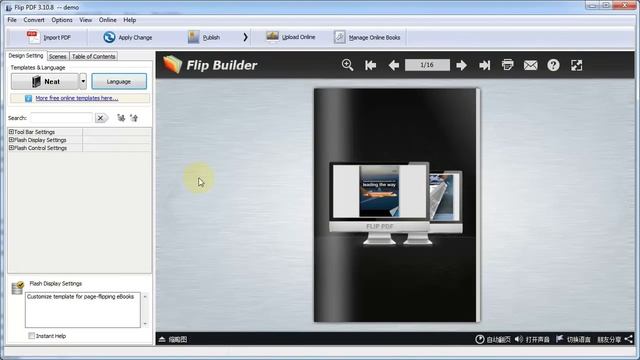Go to next page with the right arrow
The width and height of the screenshot is (640, 360).
(461, 65)
